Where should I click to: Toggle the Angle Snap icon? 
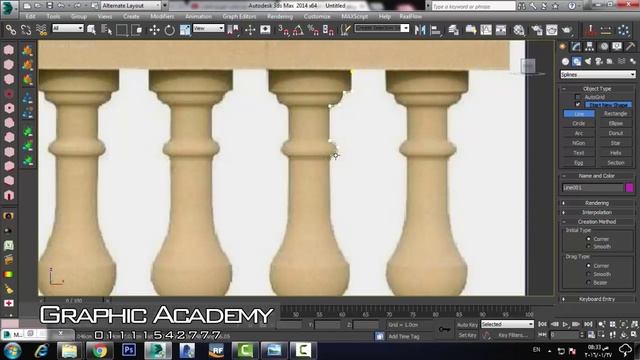[298, 30]
